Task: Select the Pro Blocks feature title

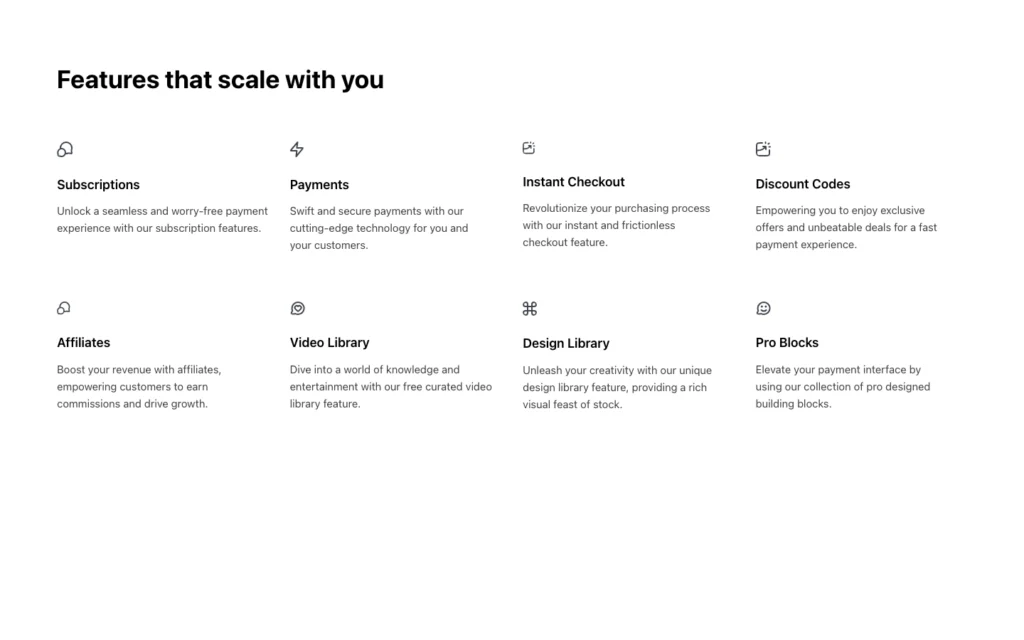Action: [787, 343]
